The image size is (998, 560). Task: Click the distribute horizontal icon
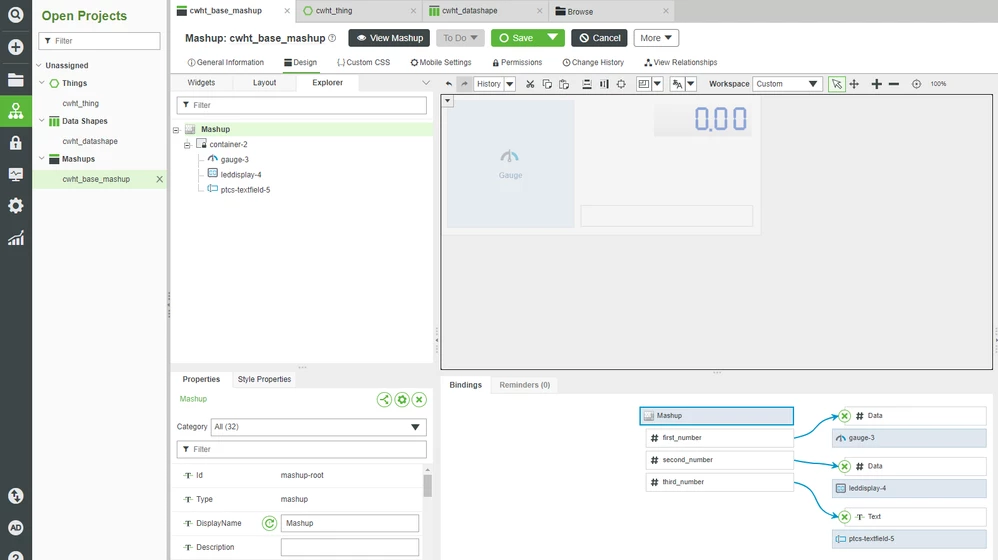604,84
